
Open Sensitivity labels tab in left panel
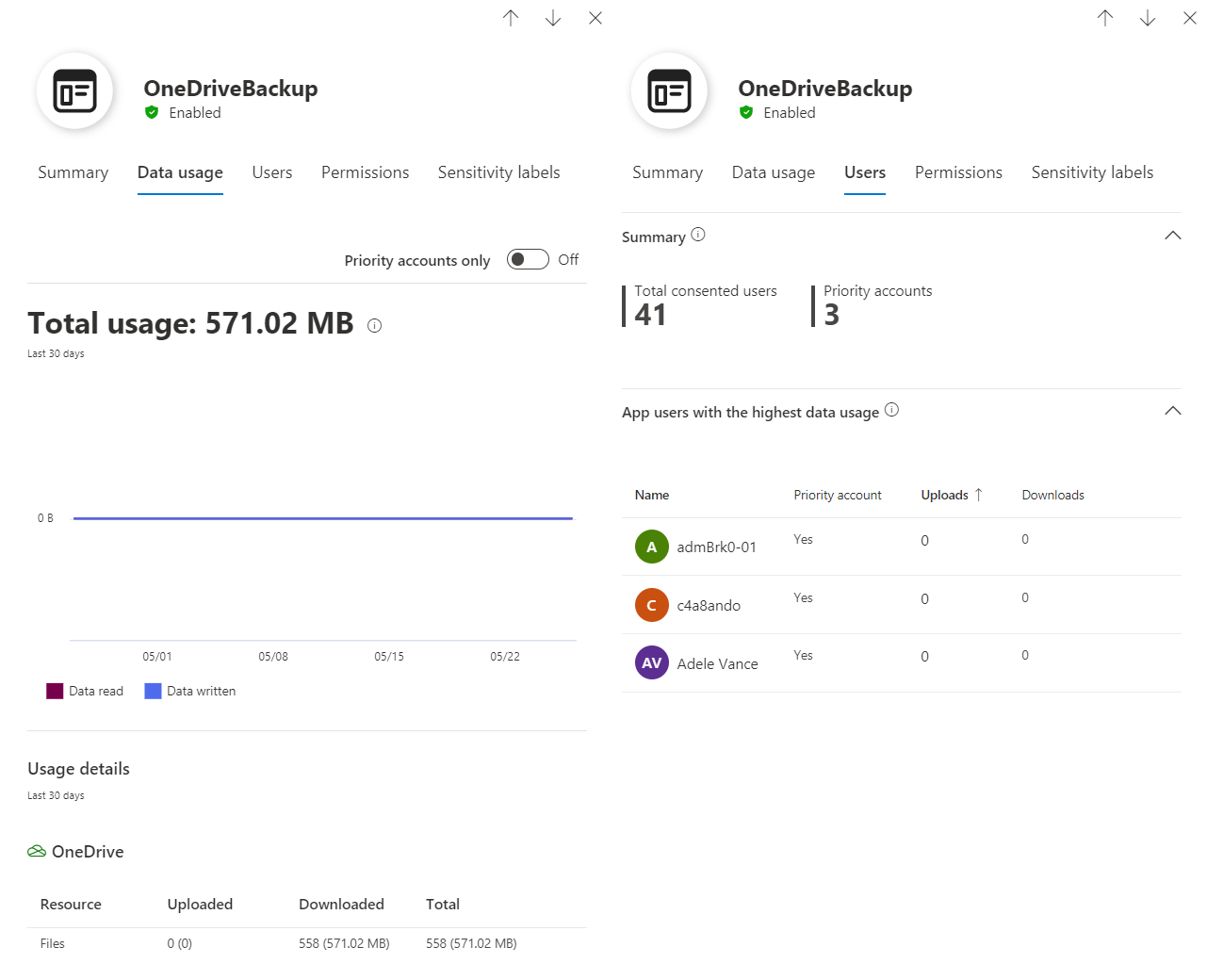pyautogui.click(x=498, y=172)
